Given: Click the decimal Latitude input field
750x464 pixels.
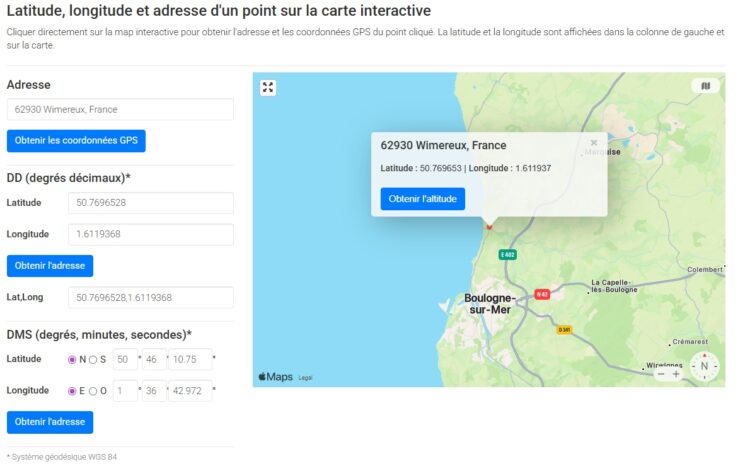Looking at the screenshot, I should coord(150,203).
